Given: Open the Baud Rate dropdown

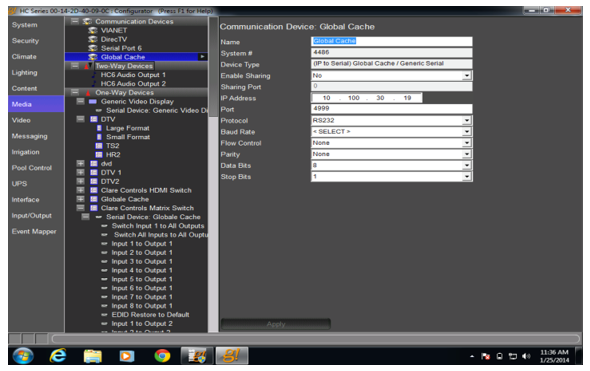Looking at the screenshot, I should [467, 132].
